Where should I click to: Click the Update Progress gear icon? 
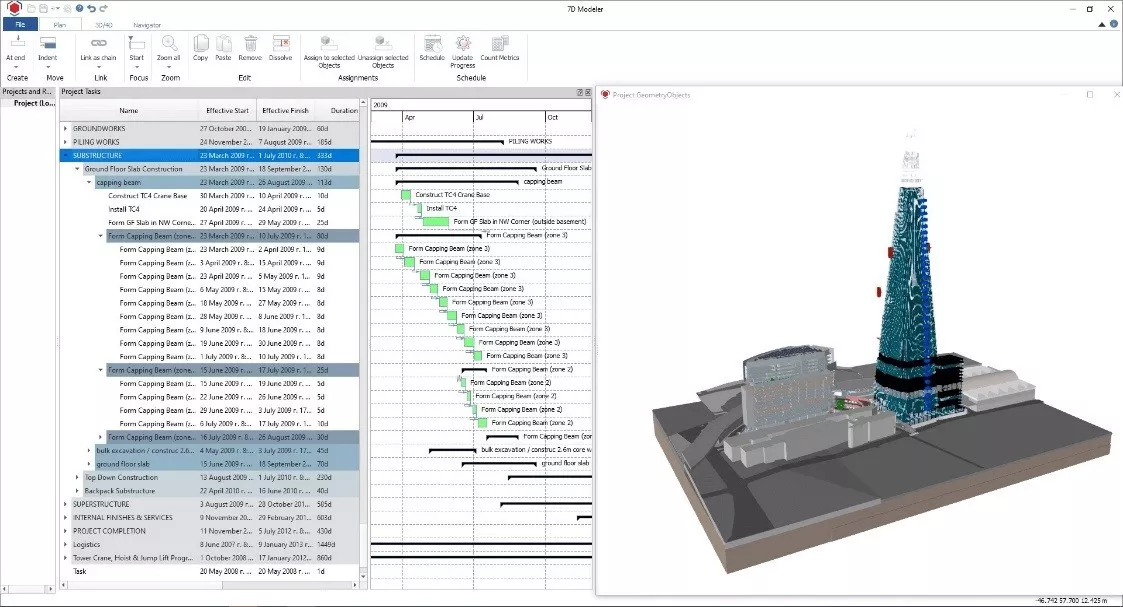(463, 43)
